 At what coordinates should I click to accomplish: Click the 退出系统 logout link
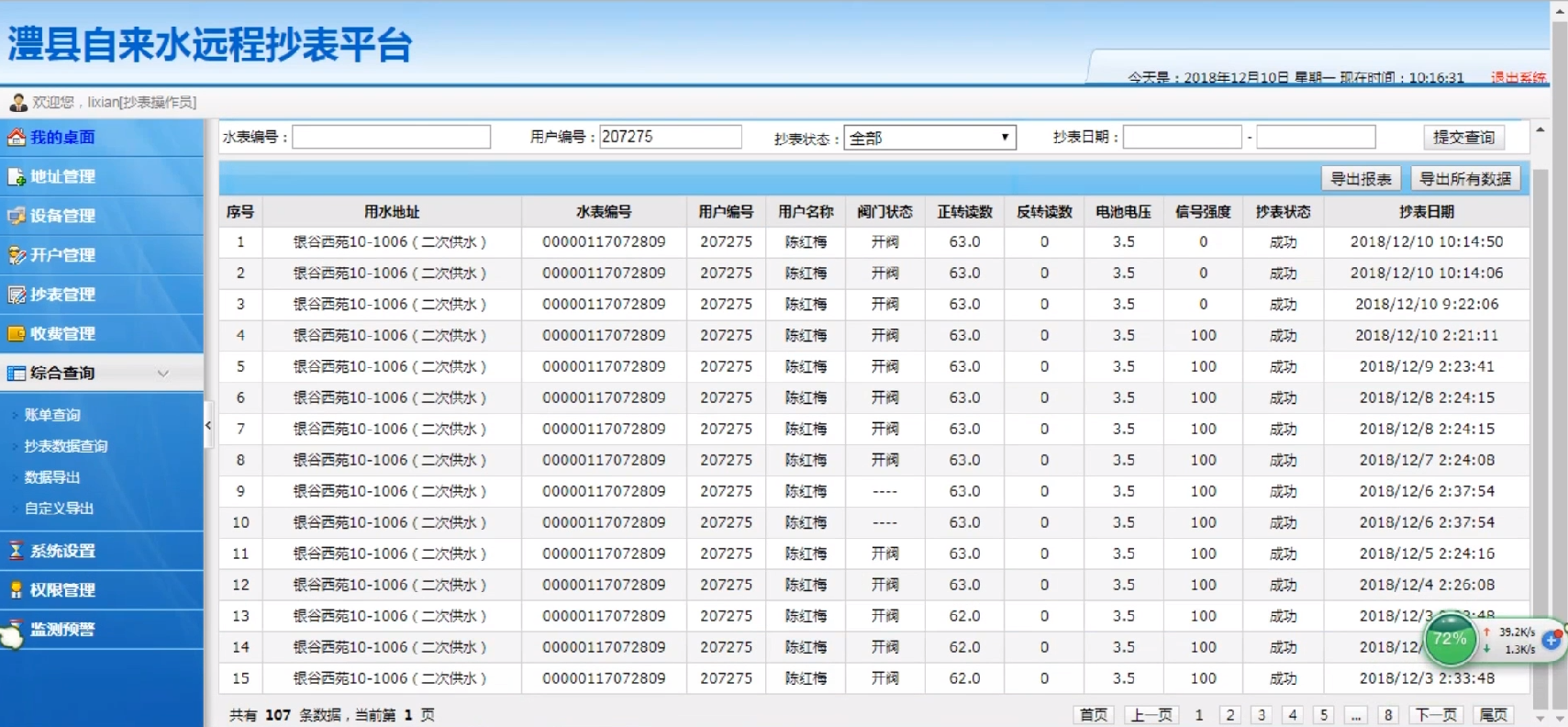pyautogui.click(x=1518, y=78)
